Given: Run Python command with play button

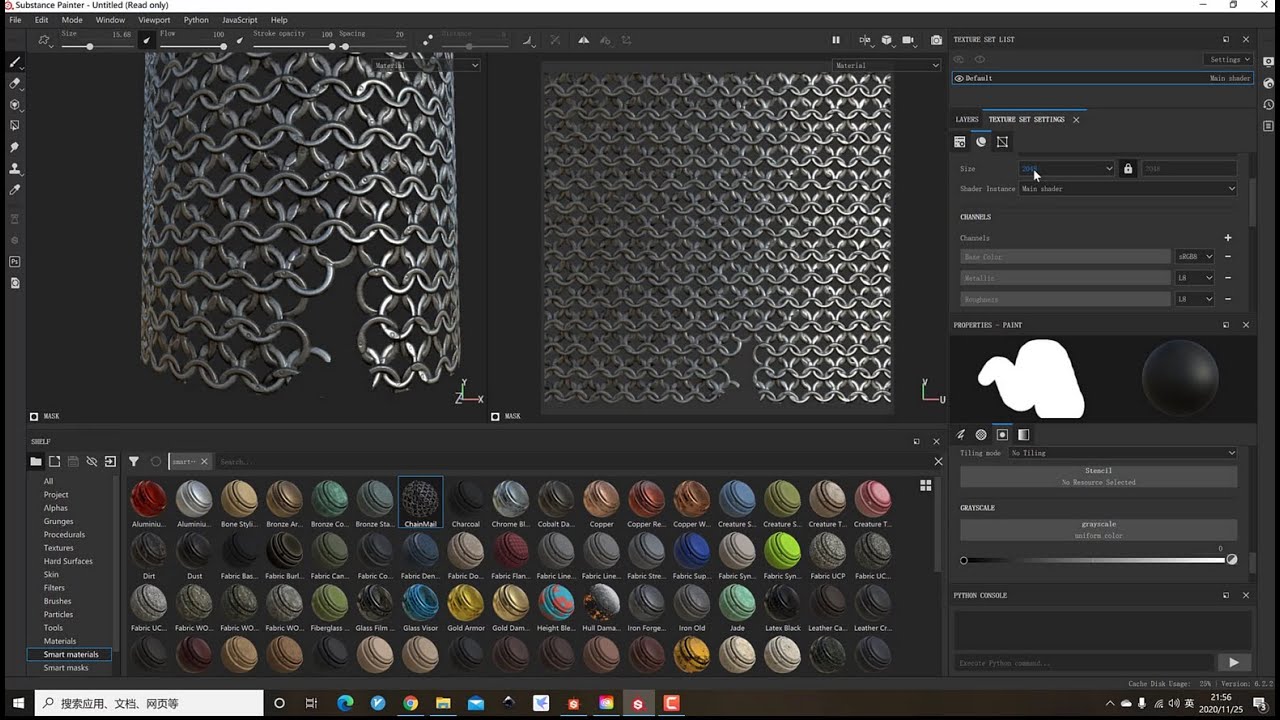Looking at the screenshot, I should [x=1233, y=662].
